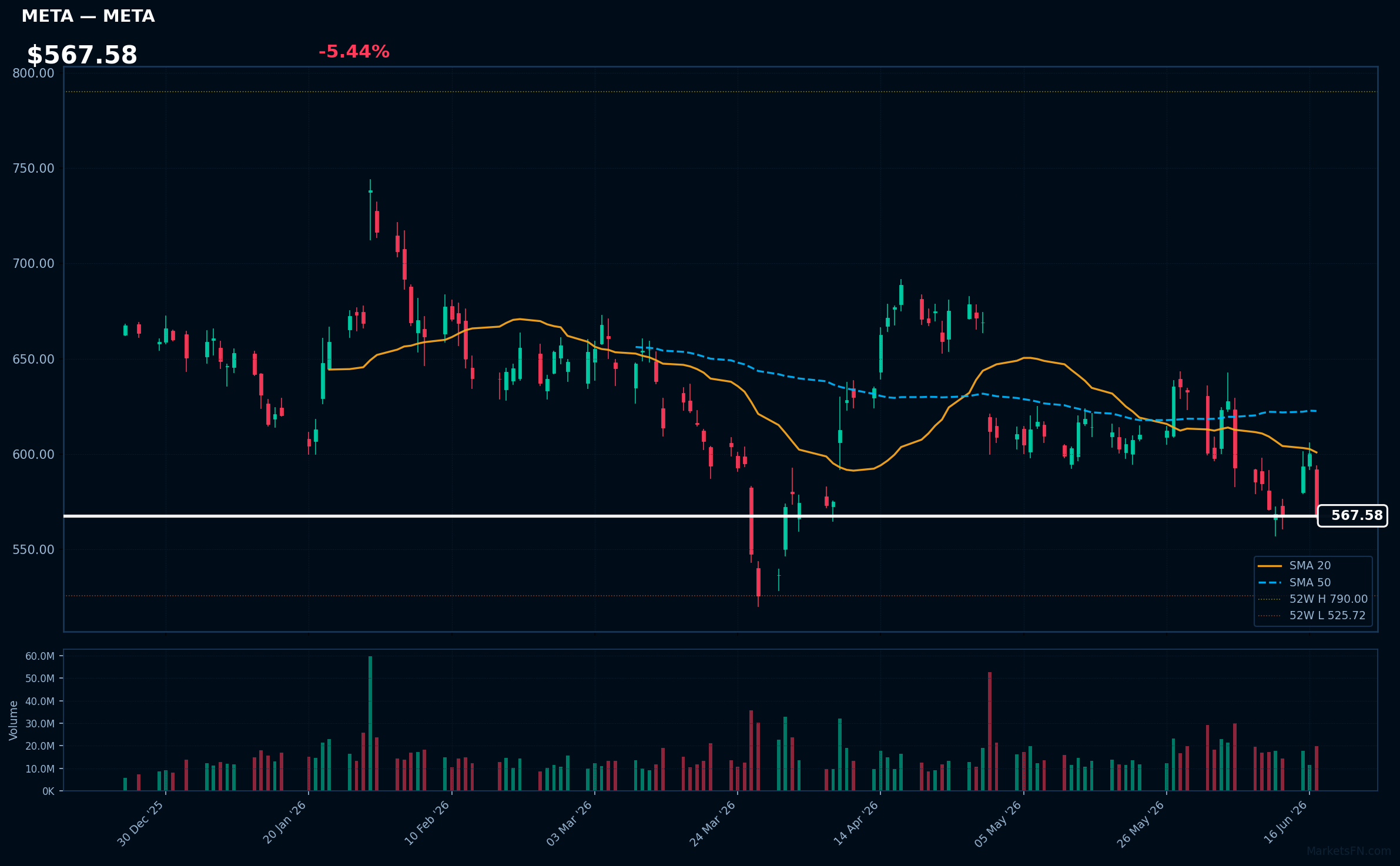Select the 550.00 price axis label
Image resolution: width=1400 pixels, height=866 pixels.
[34, 550]
